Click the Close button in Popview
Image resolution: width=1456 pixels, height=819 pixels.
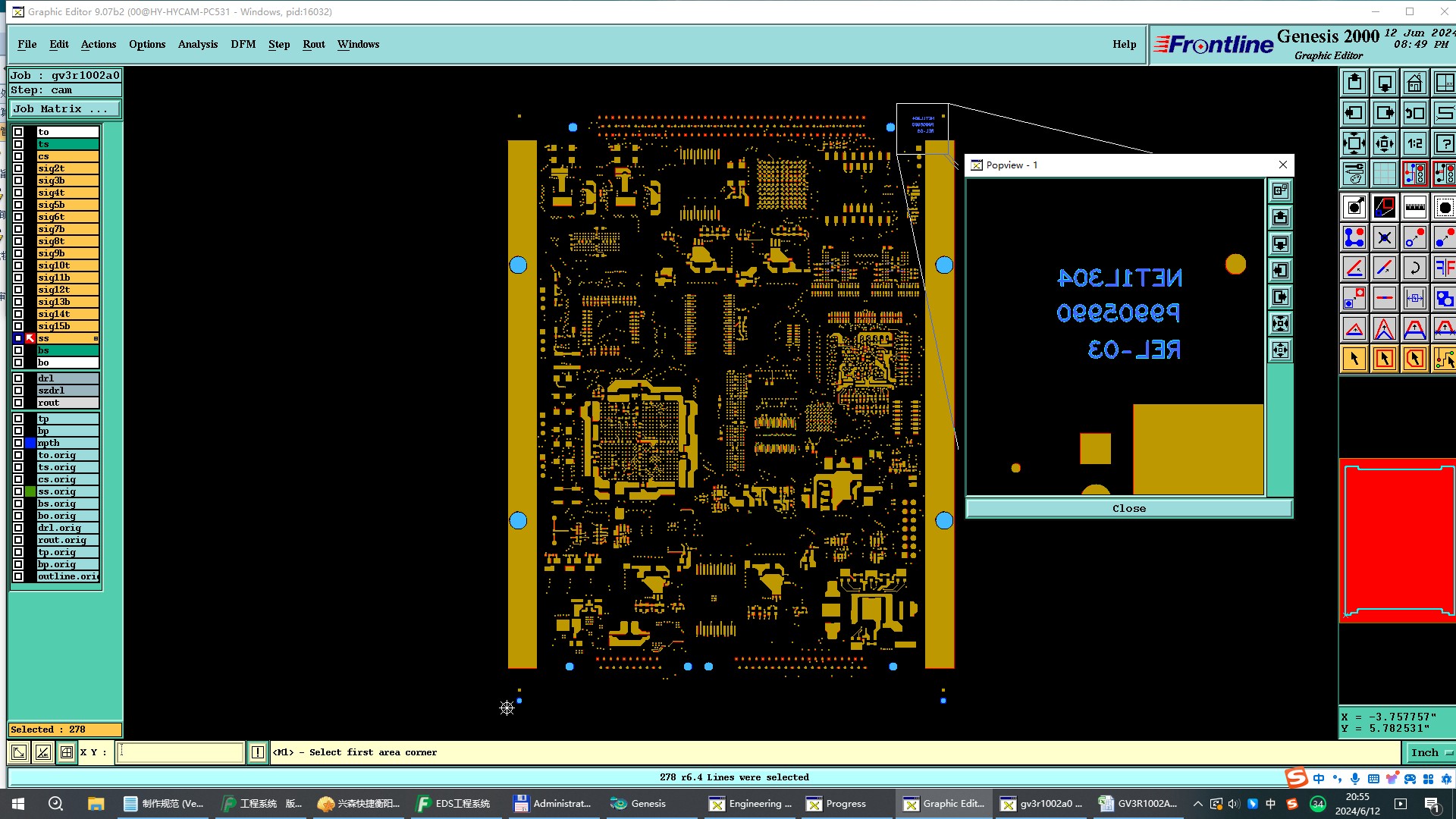click(x=1128, y=508)
